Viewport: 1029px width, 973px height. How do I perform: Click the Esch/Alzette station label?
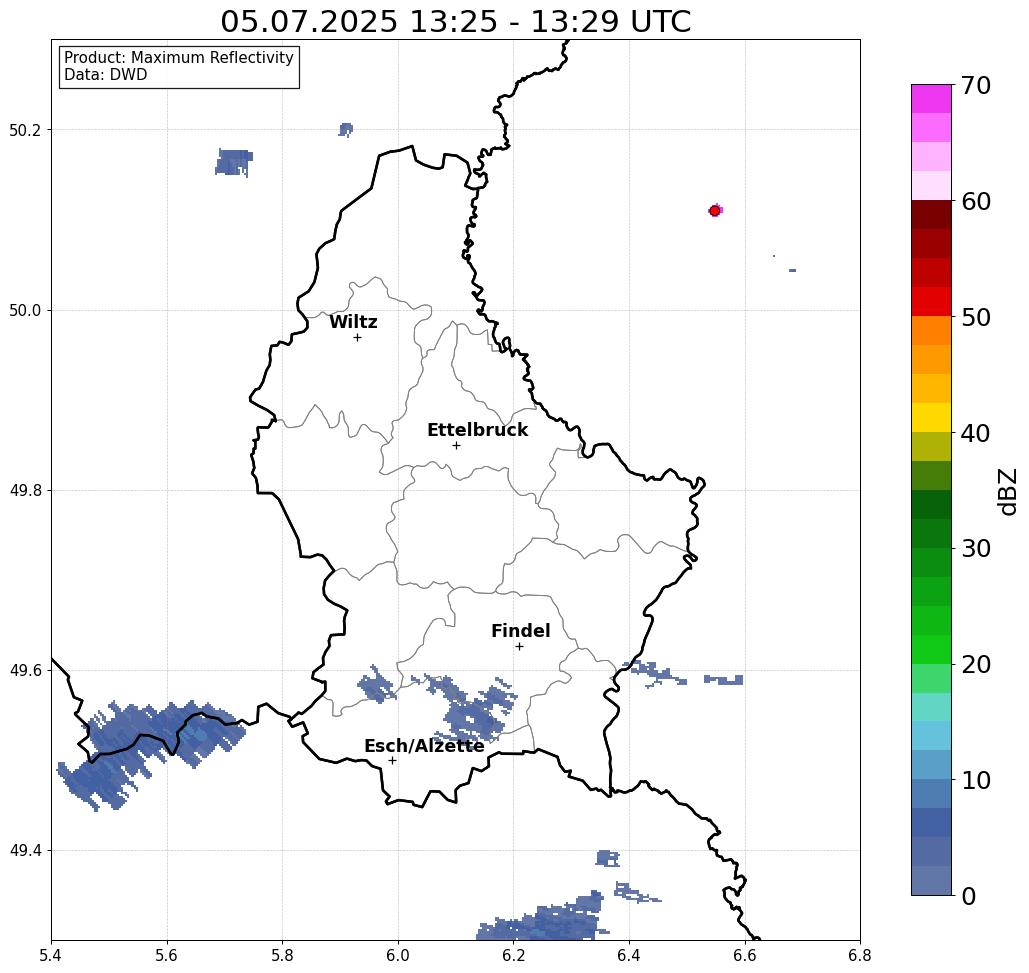[424, 746]
